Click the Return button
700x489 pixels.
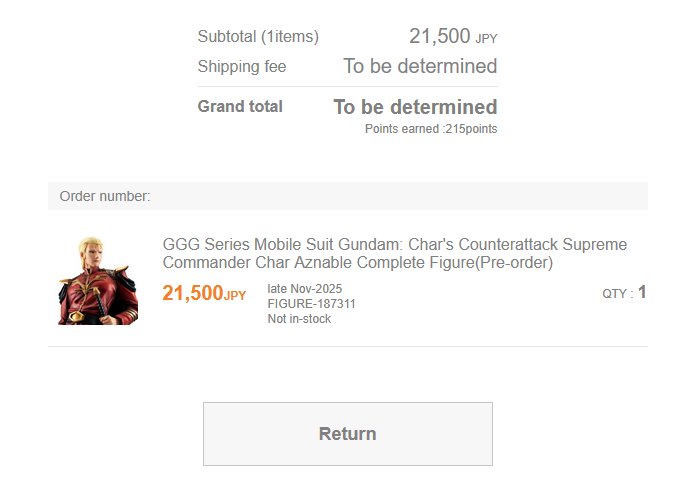(348, 434)
